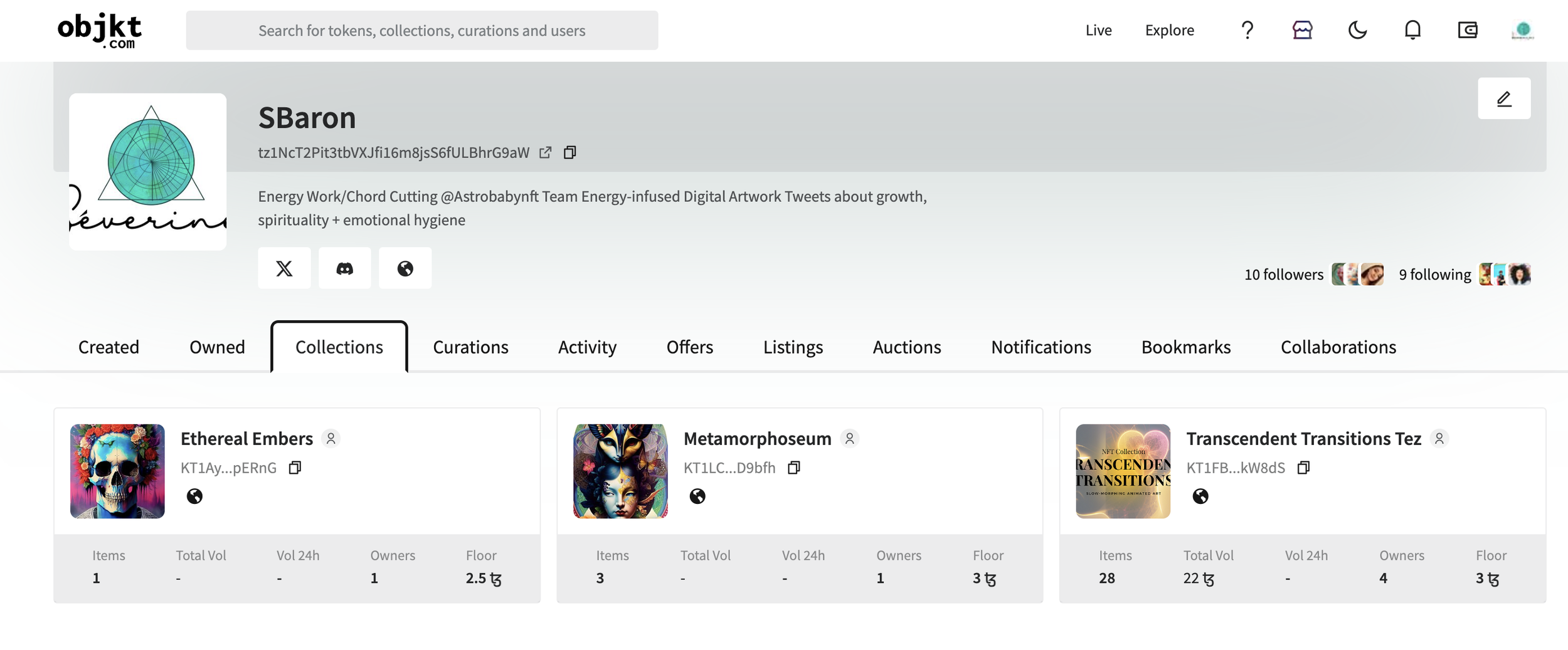Select the Bookmarks tab
Image resolution: width=1568 pixels, height=650 pixels.
coord(1185,347)
